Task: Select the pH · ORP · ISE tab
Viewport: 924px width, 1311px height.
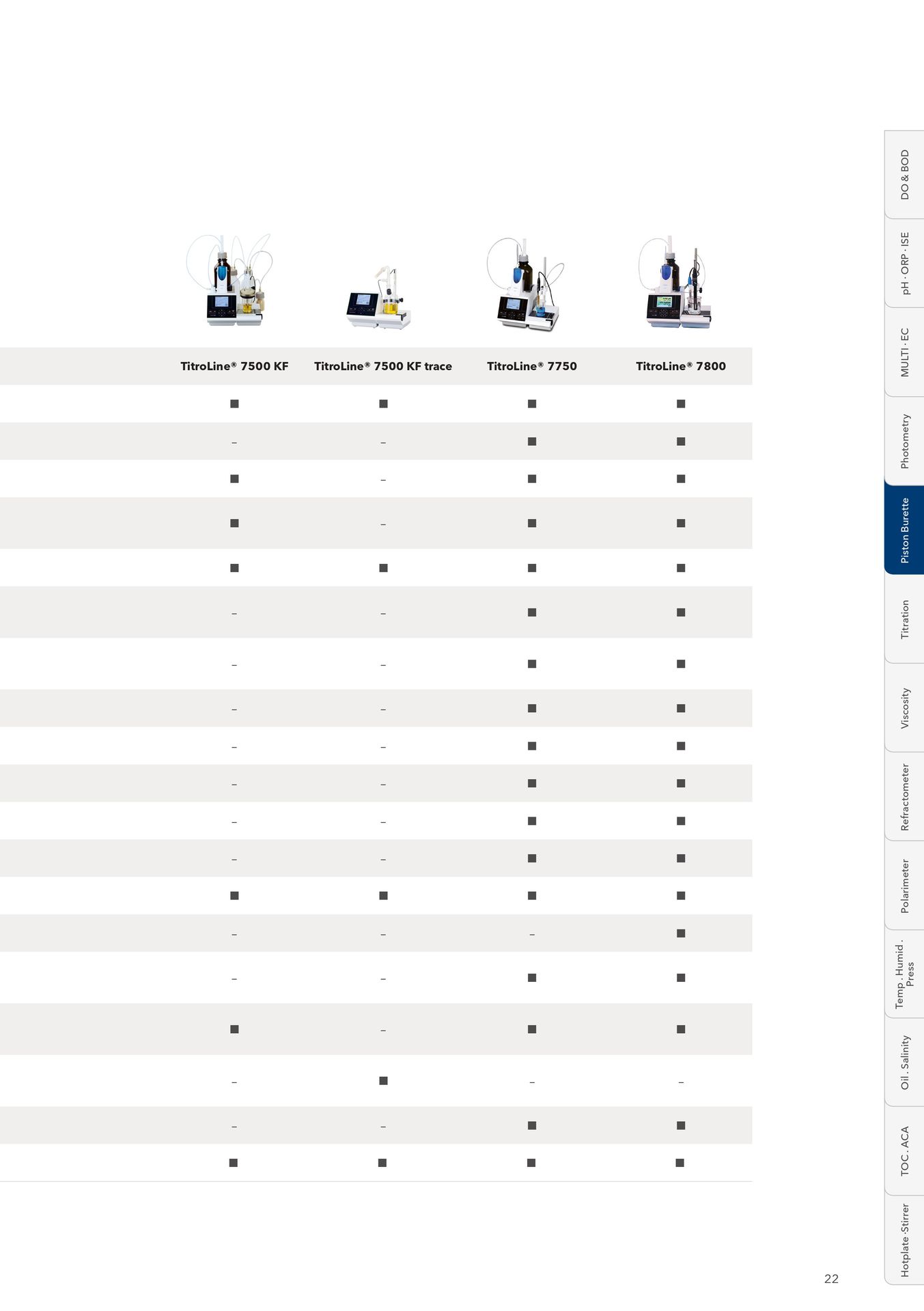Action: pyautogui.click(x=905, y=263)
